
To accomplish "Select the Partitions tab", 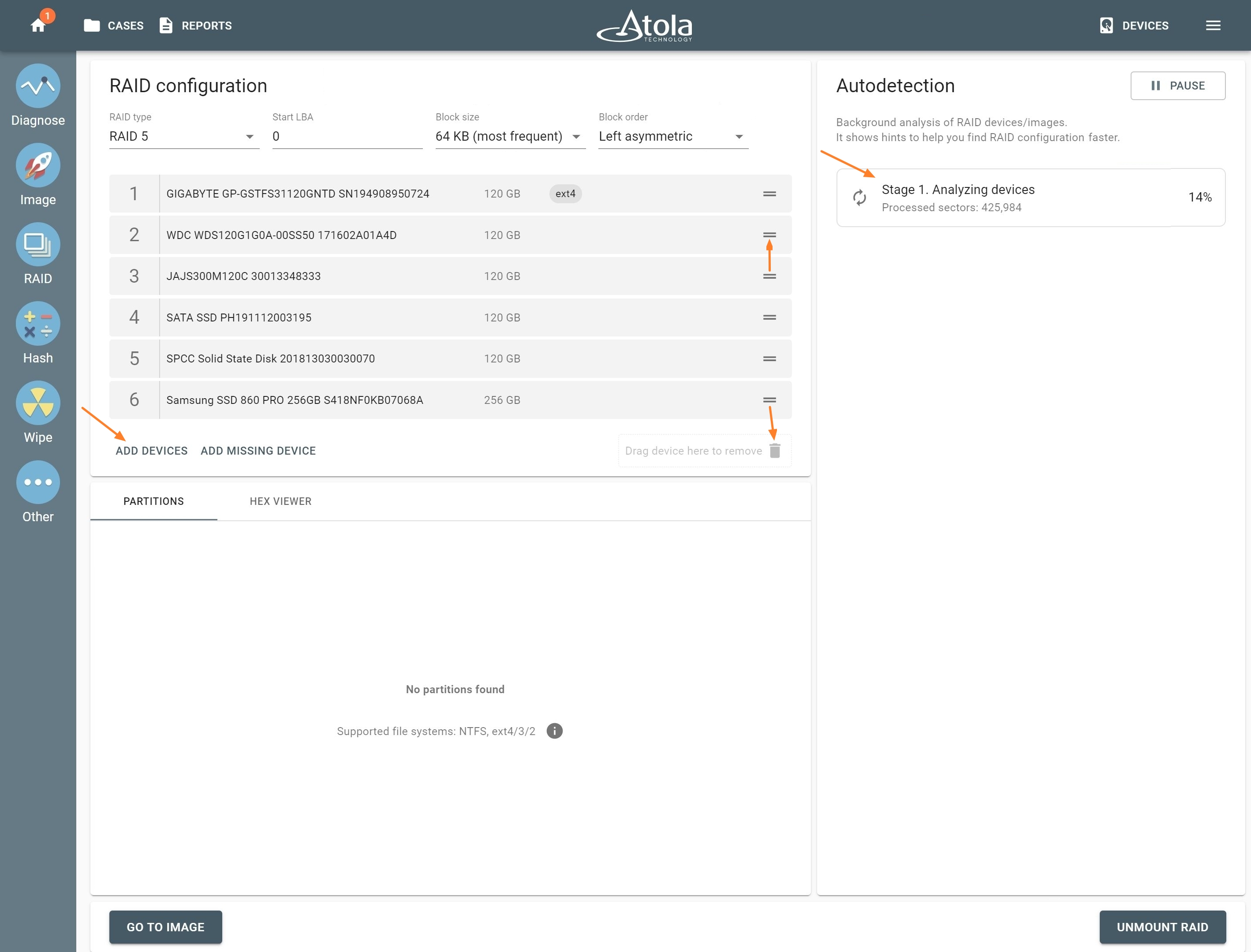I will (x=153, y=501).
